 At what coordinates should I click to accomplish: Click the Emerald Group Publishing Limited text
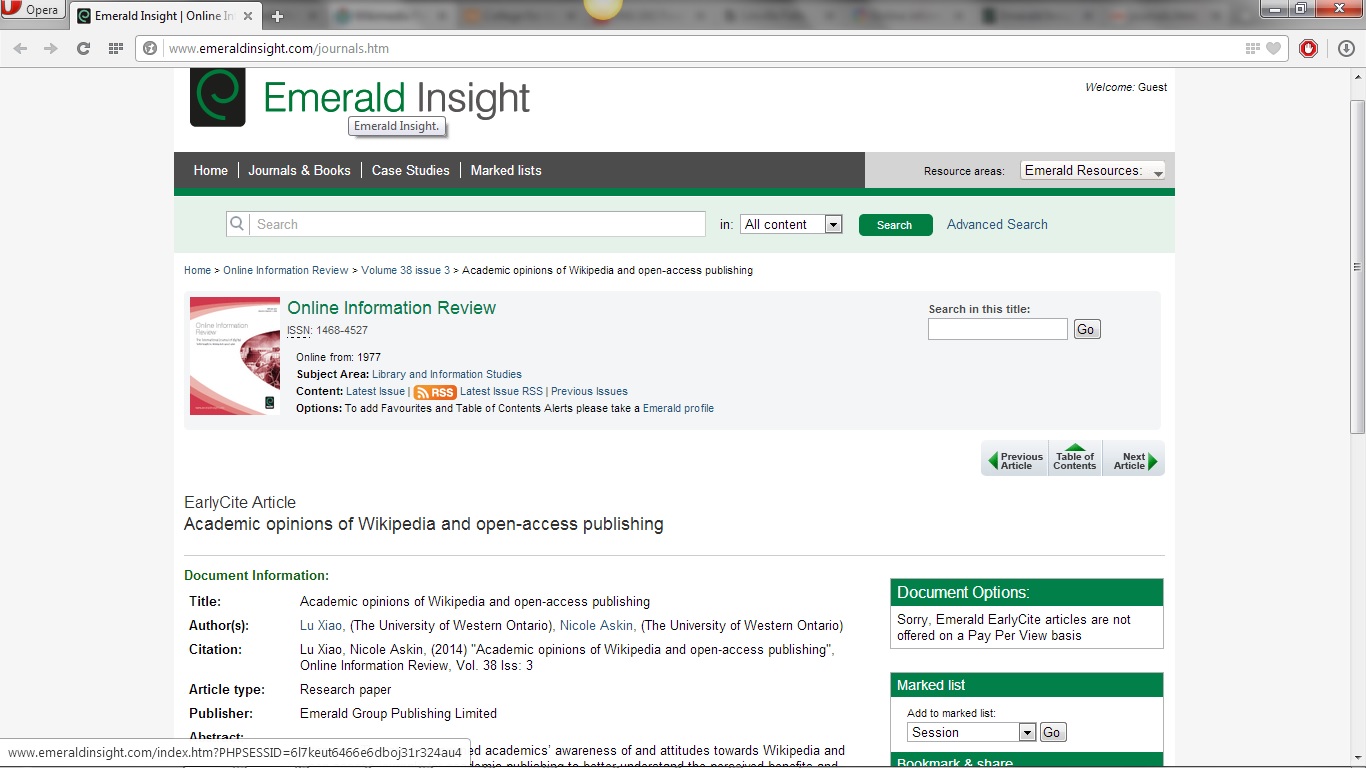pyautogui.click(x=398, y=714)
